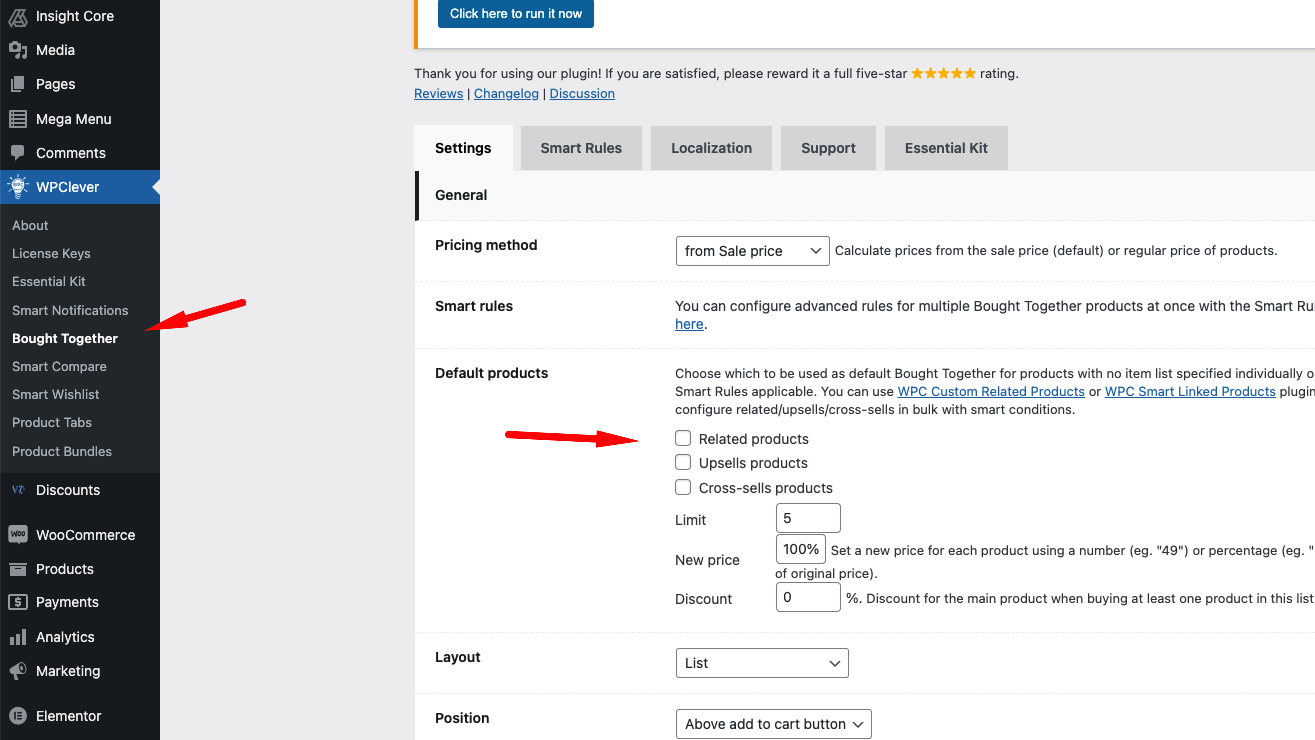Open the Changelog link
This screenshot has height=740, width=1315.
[x=506, y=93]
